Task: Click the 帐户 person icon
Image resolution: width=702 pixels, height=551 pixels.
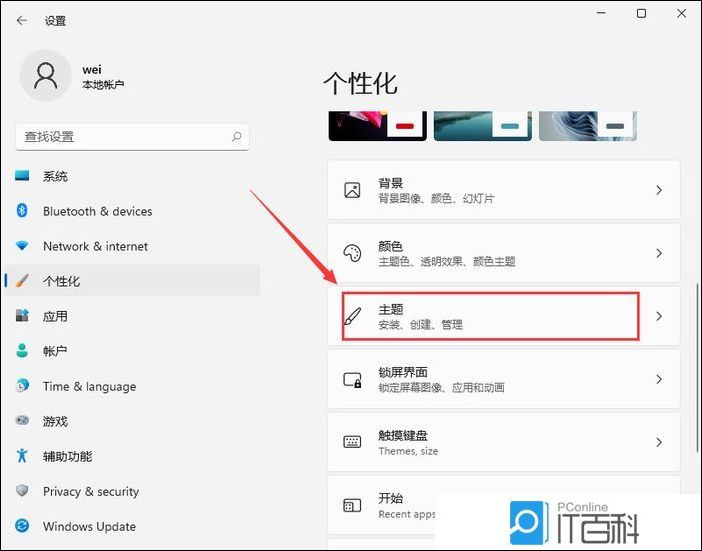Action: point(22,350)
